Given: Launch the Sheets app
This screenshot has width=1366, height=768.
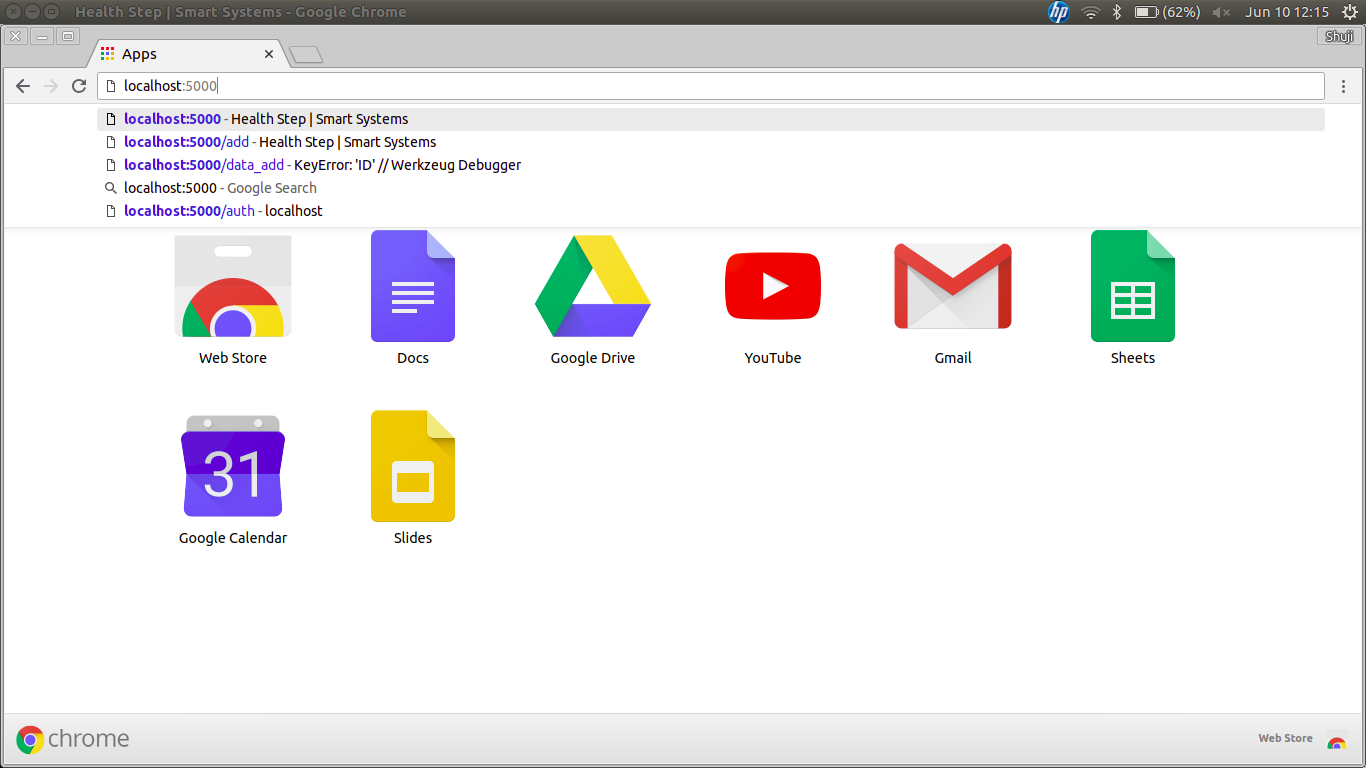Looking at the screenshot, I should [x=1133, y=286].
